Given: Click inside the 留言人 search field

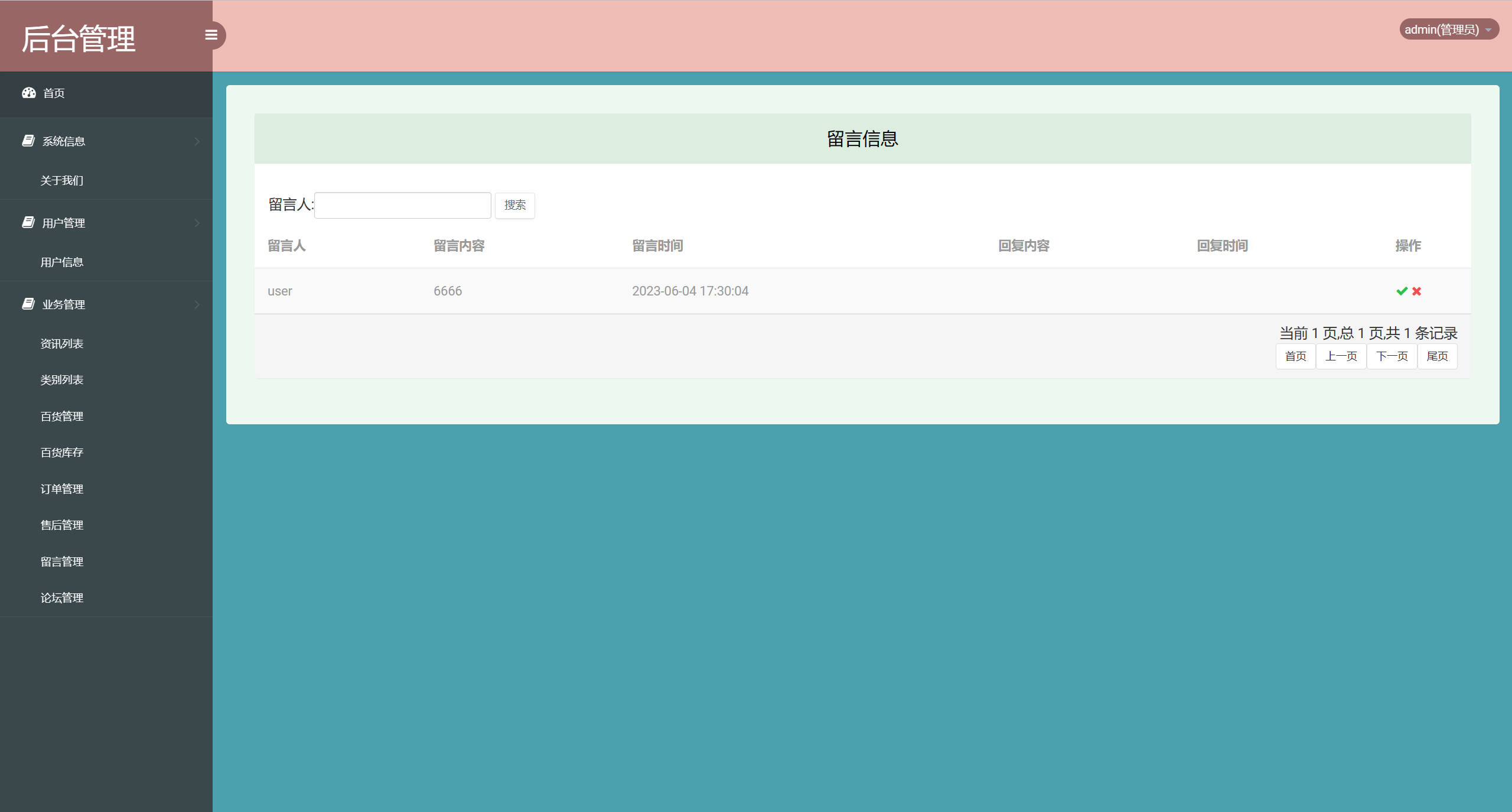Looking at the screenshot, I should coord(402,204).
